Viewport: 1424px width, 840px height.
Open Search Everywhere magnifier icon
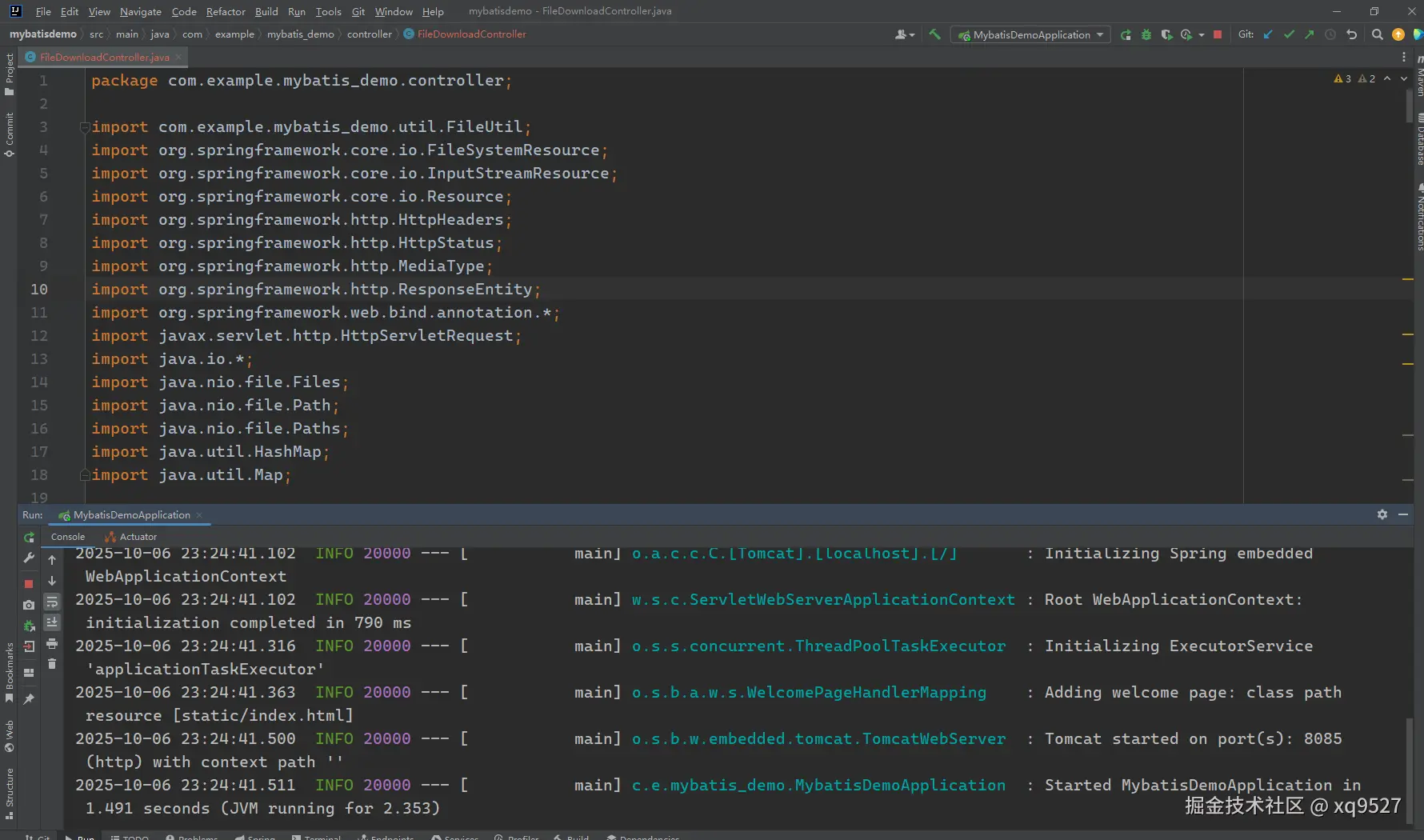[1377, 34]
